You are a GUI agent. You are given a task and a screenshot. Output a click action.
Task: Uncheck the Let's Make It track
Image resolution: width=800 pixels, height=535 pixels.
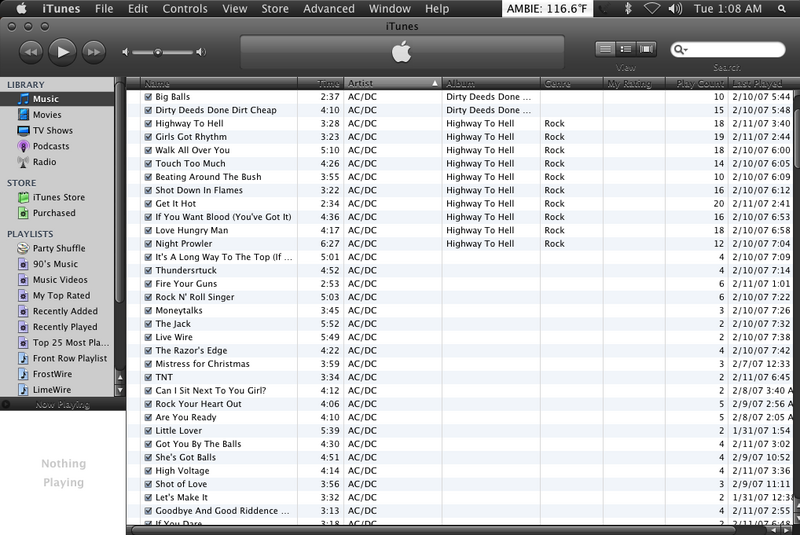coord(148,497)
